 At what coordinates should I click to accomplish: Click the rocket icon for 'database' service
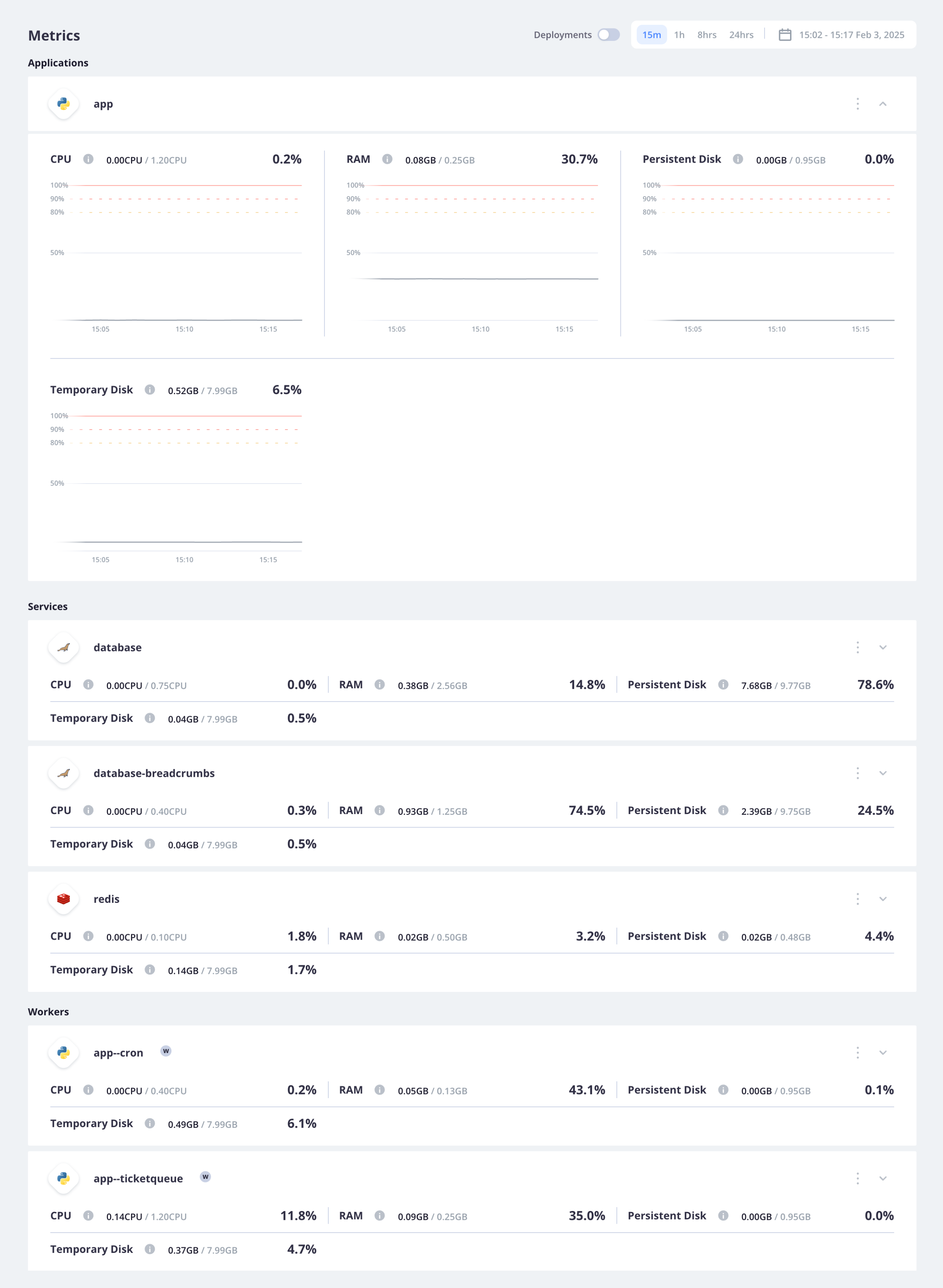tap(63, 647)
